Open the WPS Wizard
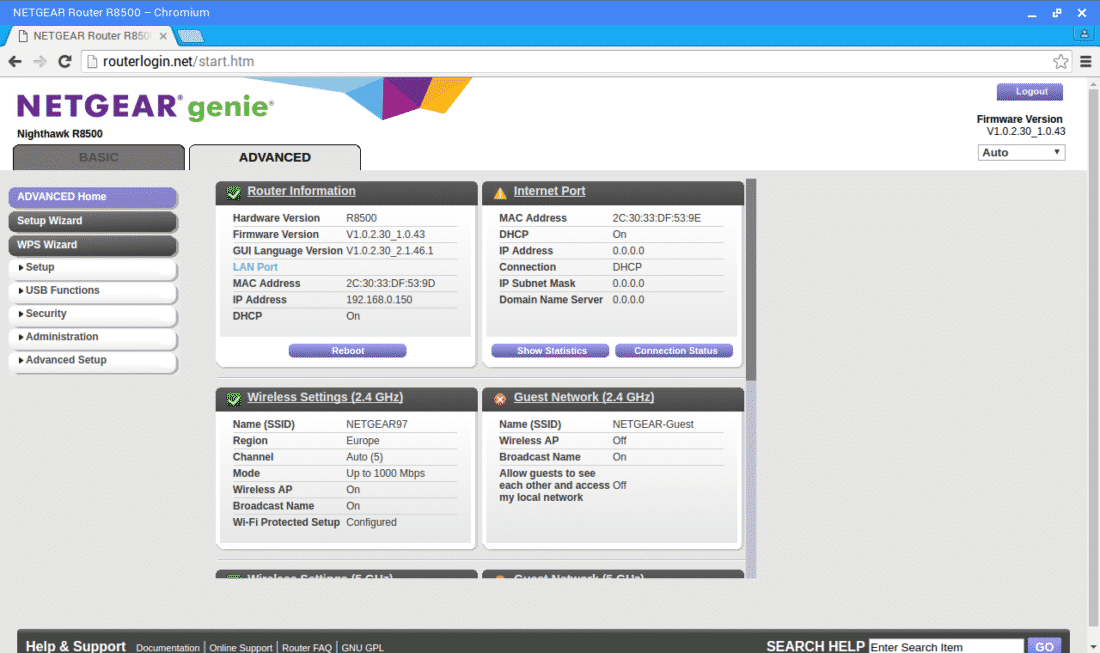 [93, 245]
